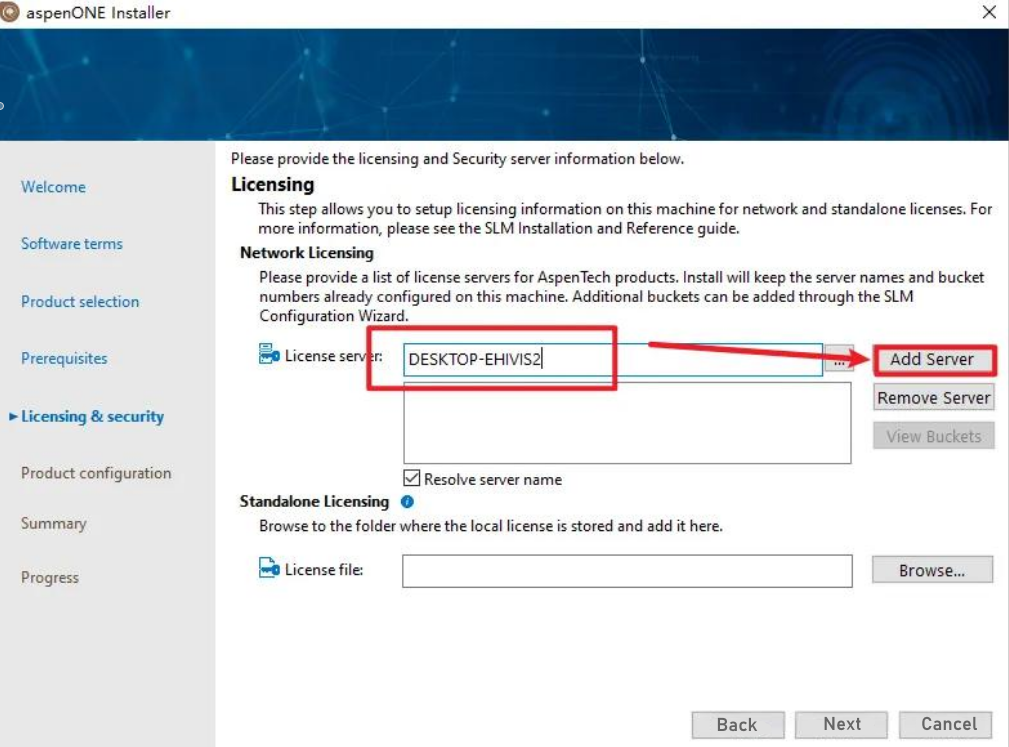Go Back to the previous step
Viewport: 1009px width, 747px height.
click(737, 724)
